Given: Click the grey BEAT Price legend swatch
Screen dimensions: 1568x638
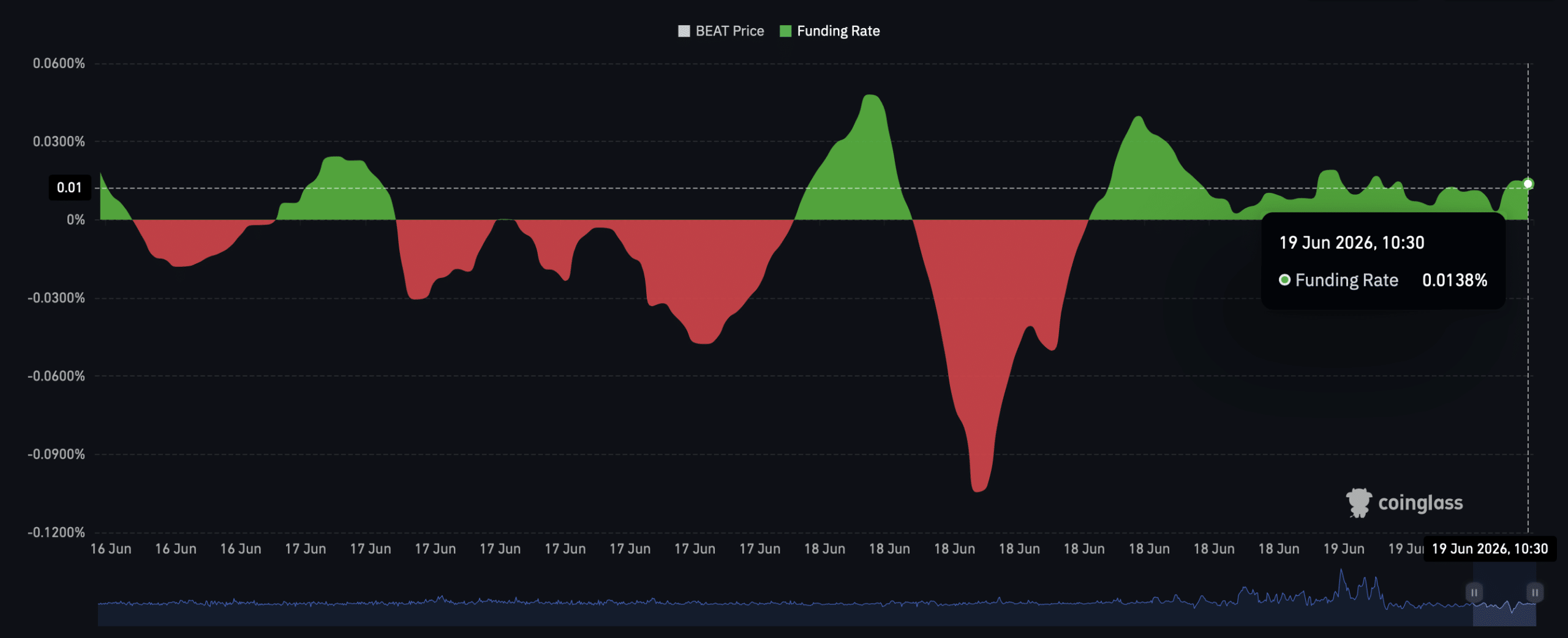Looking at the screenshot, I should (684, 31).
